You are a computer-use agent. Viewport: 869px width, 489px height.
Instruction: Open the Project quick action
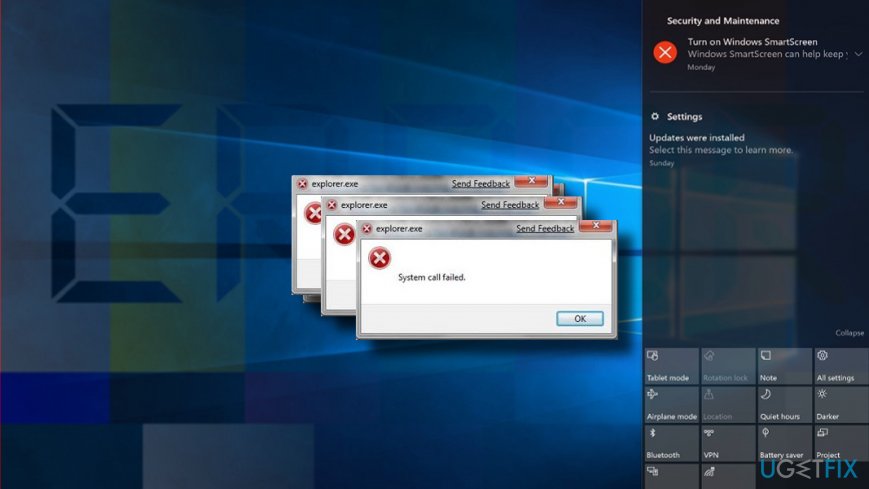pyautogui.click(x=841, y=443)
